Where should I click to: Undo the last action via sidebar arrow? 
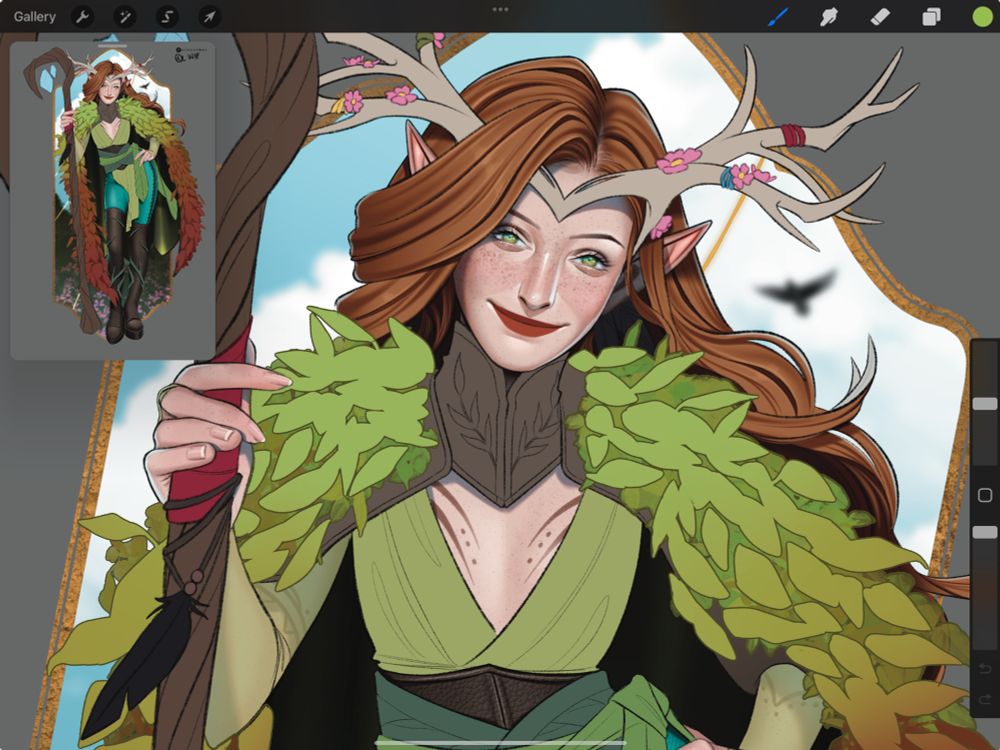pos(984,668)
